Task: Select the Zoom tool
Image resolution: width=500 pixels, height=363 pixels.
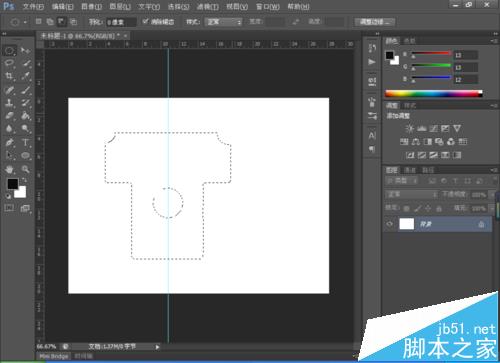Action: coord(25,169)
